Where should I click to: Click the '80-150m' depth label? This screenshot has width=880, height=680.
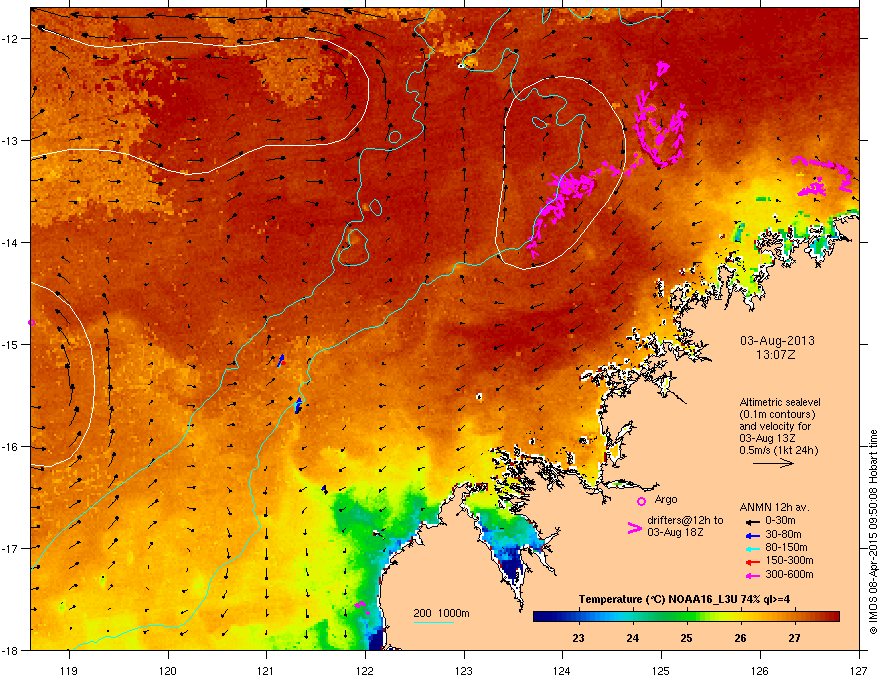click(x=786, y=548)
